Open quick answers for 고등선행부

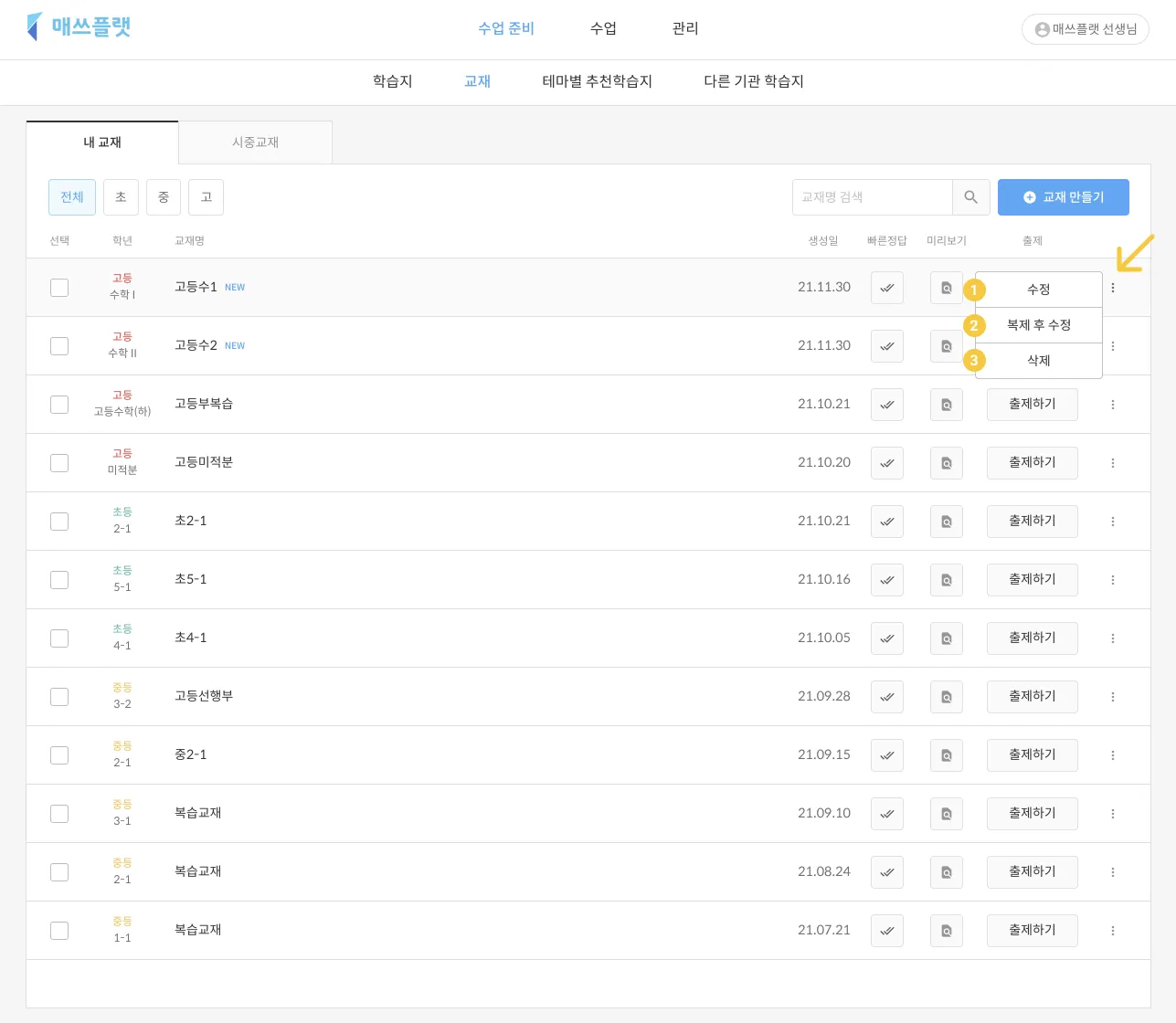(887, 697)
